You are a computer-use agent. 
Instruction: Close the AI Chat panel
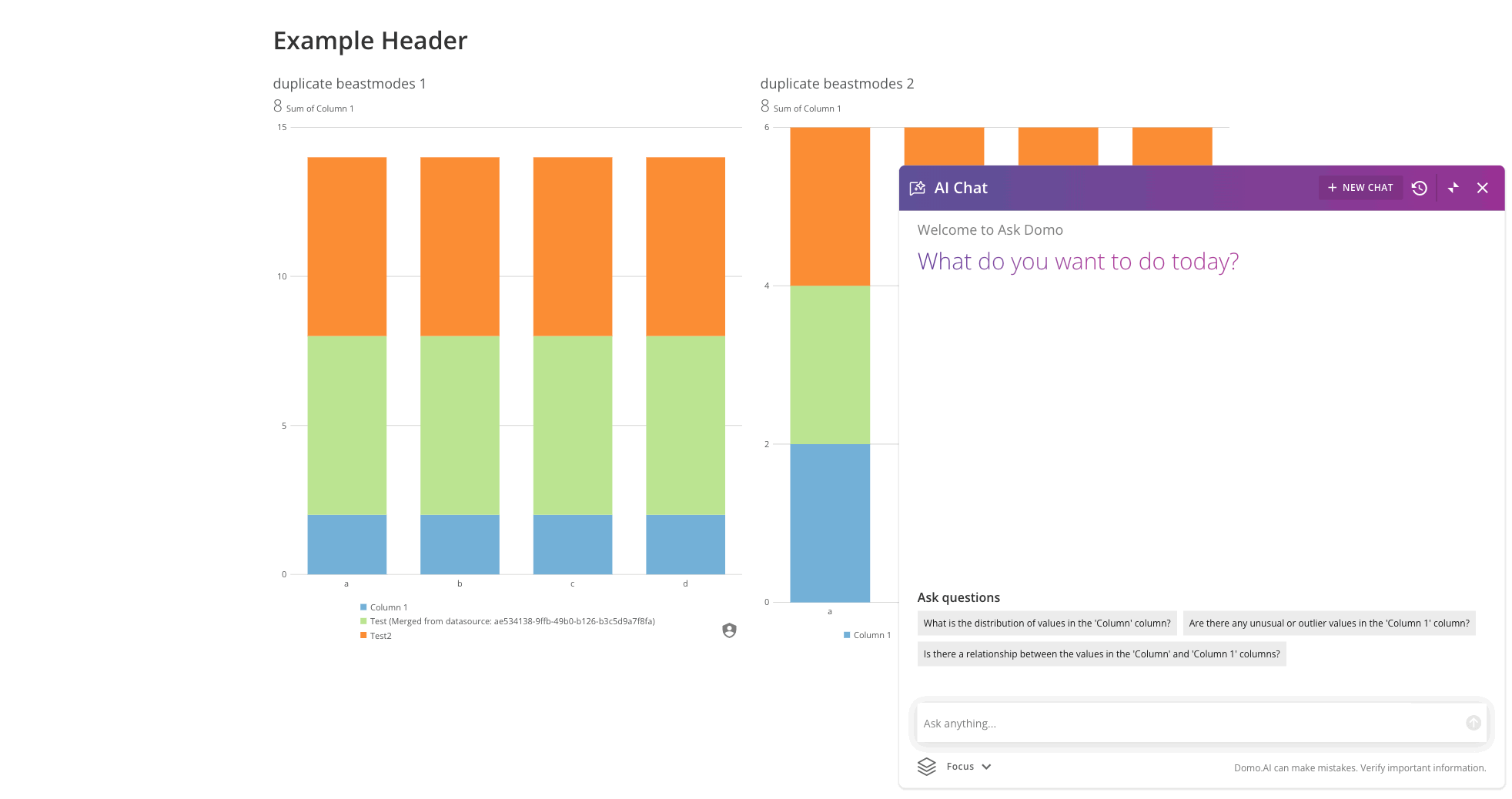tap(1483, 188)
